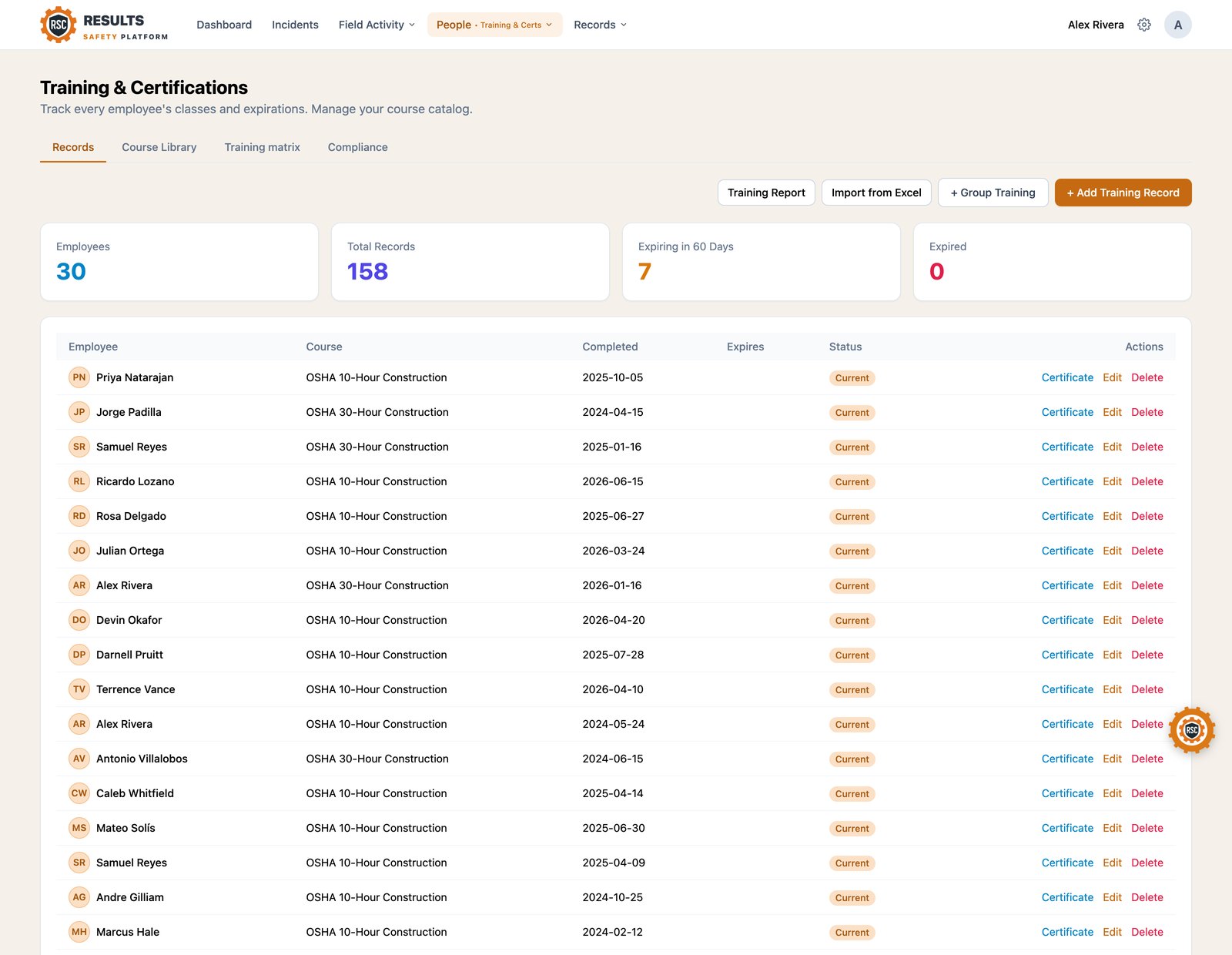Viewport: 1232px width, 955px height.
Task: Expand the Records navigation dropdown
Action: (x=600, y=25)
